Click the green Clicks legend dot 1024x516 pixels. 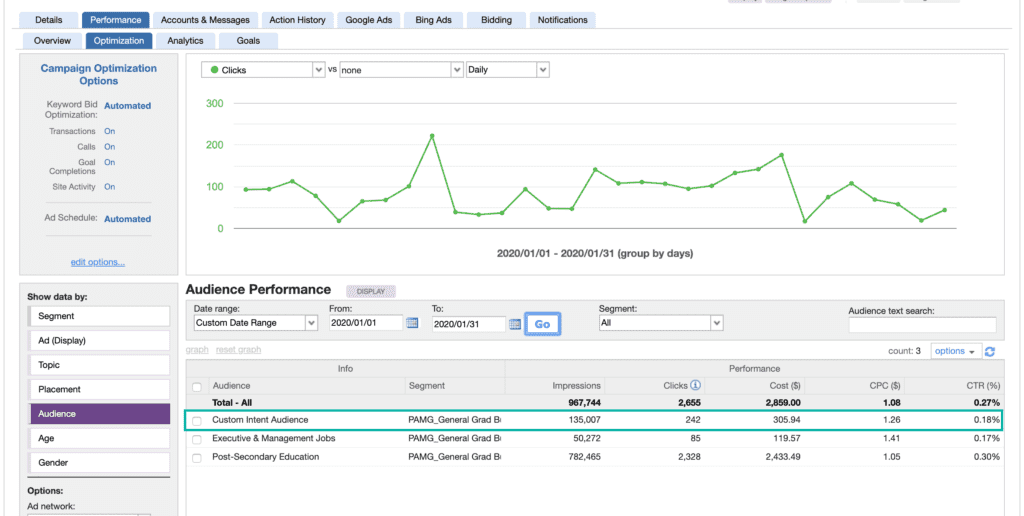pos(214,70)
